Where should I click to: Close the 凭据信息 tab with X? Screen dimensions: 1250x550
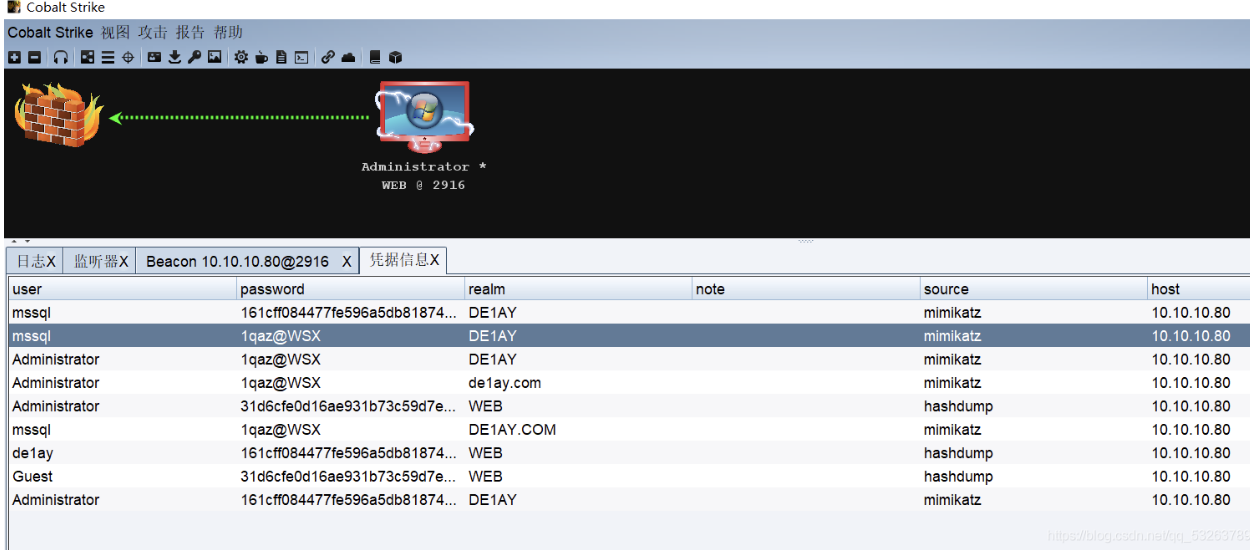pos(435,260)
